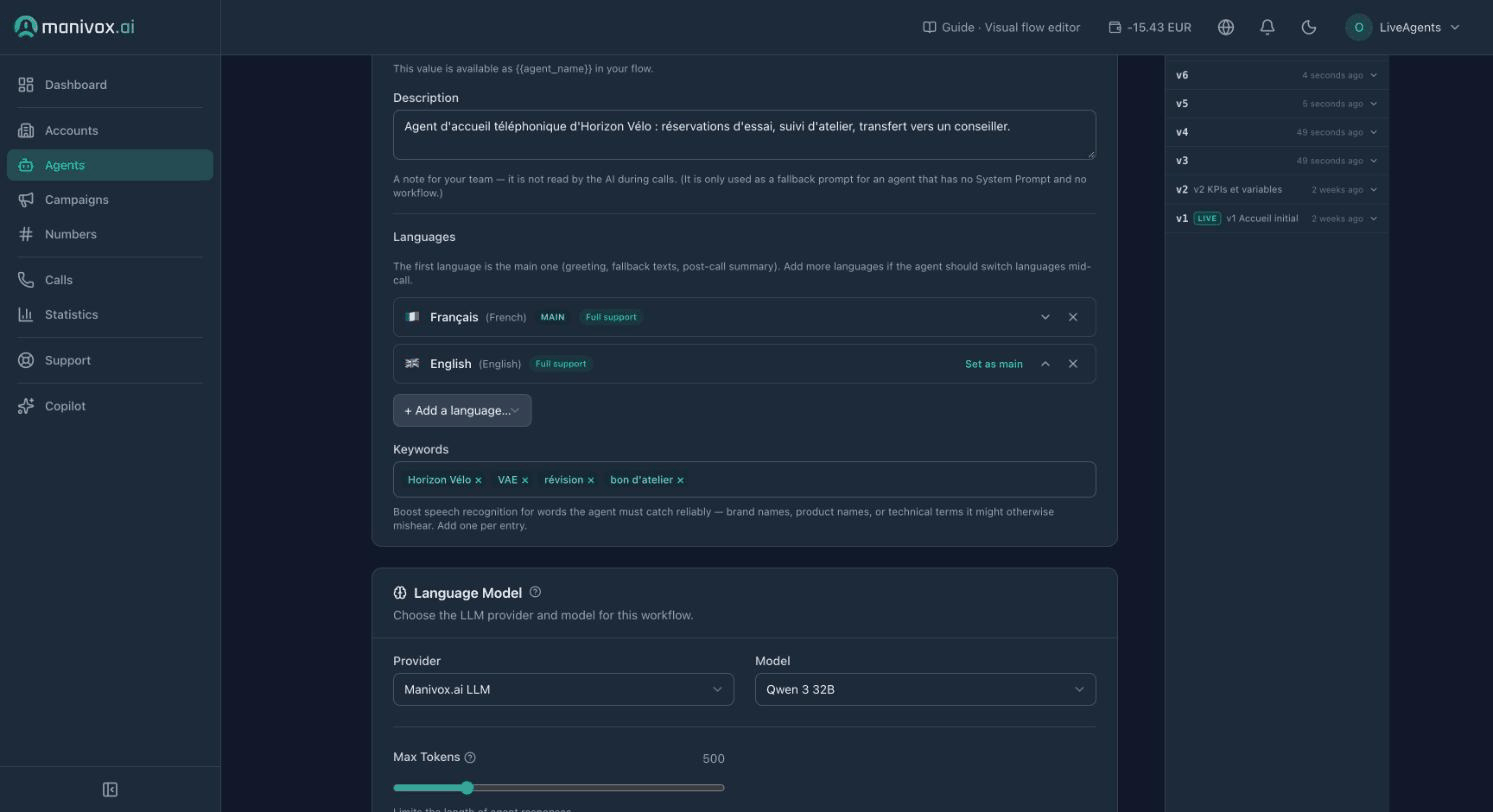
Task: Open the notifications bell
Action: point(1267,27)
